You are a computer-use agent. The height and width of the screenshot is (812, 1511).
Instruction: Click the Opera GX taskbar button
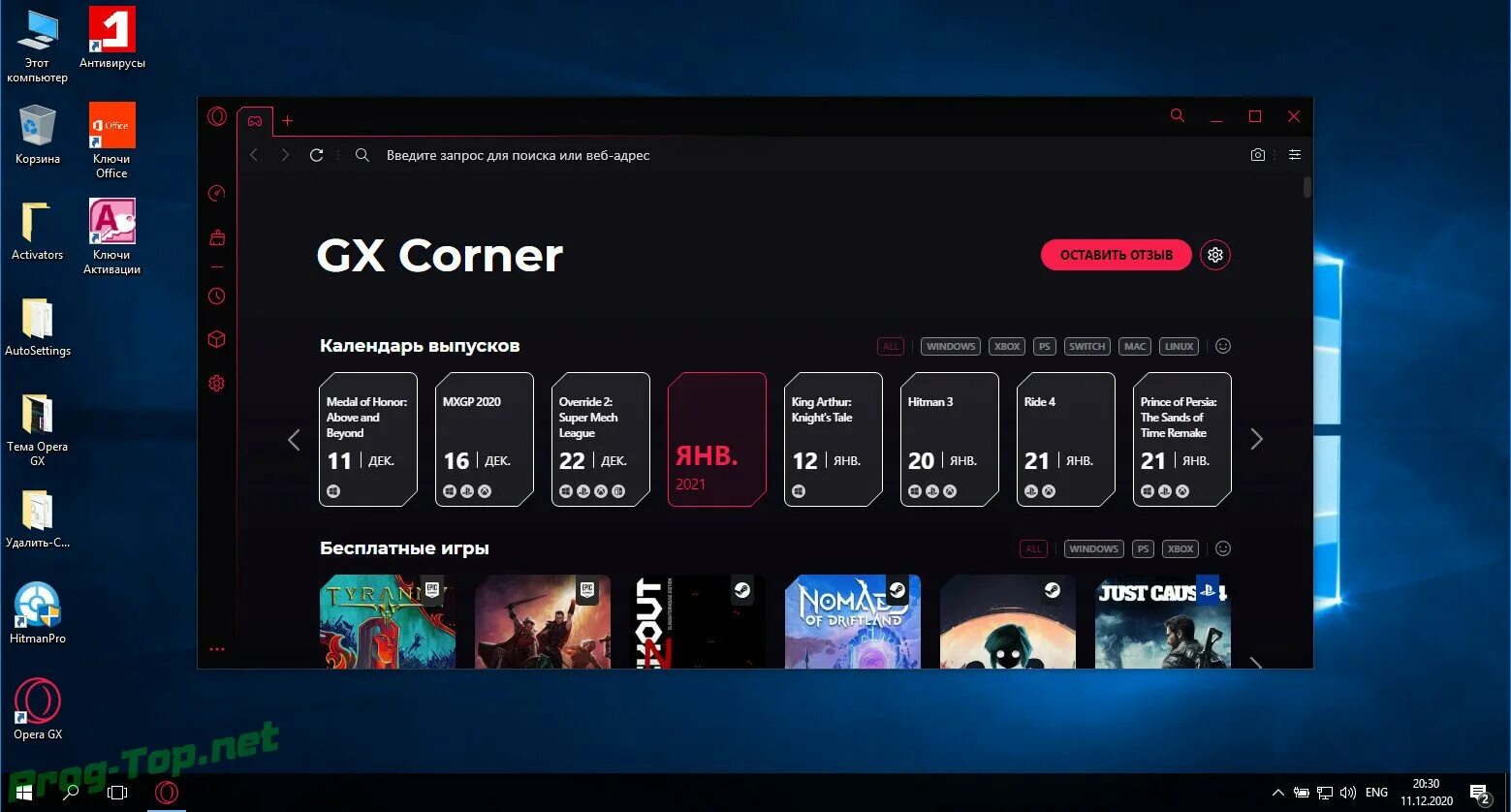167,793
